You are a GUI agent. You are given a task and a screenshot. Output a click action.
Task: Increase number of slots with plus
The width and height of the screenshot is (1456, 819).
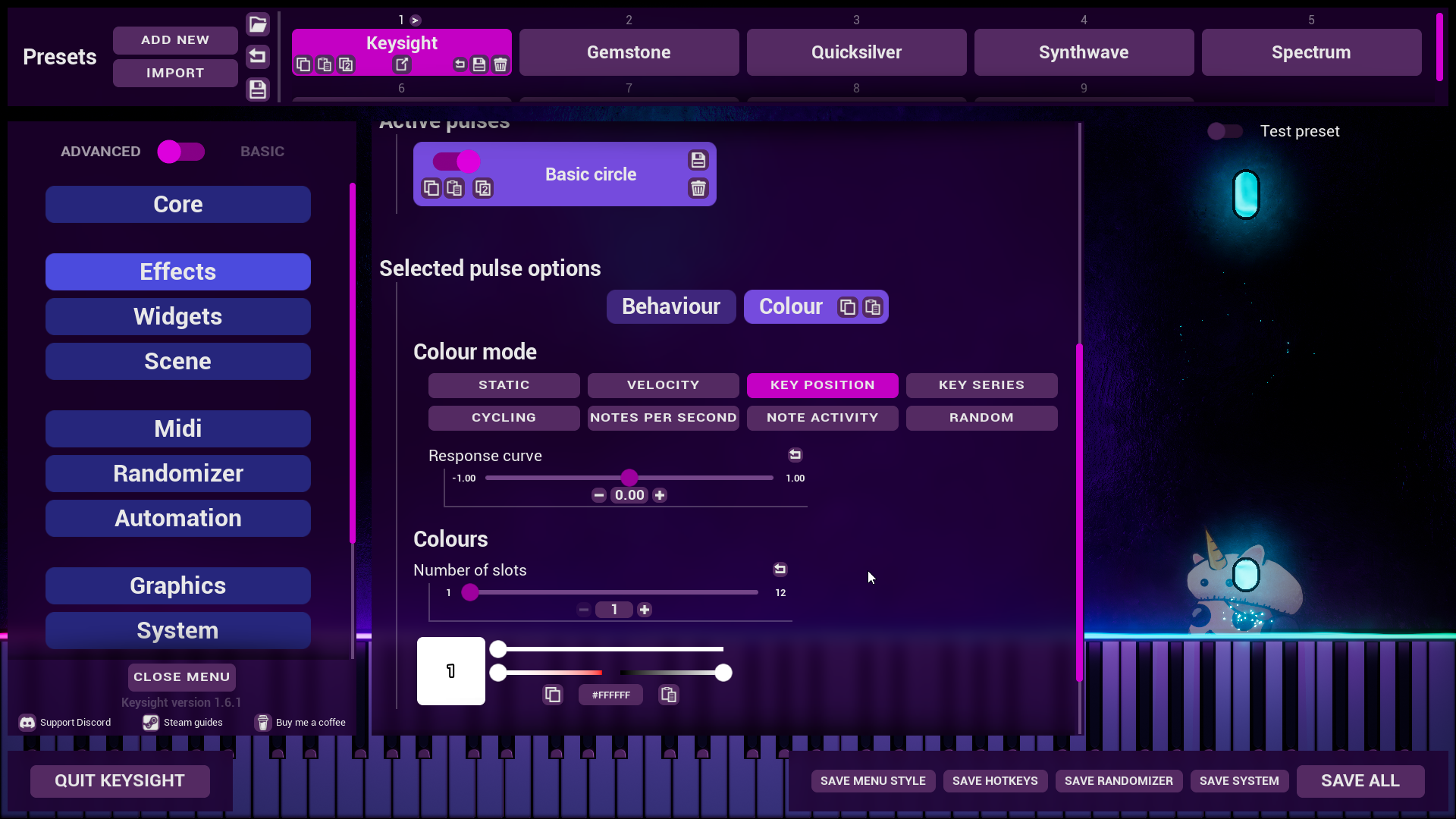[645, 610]
